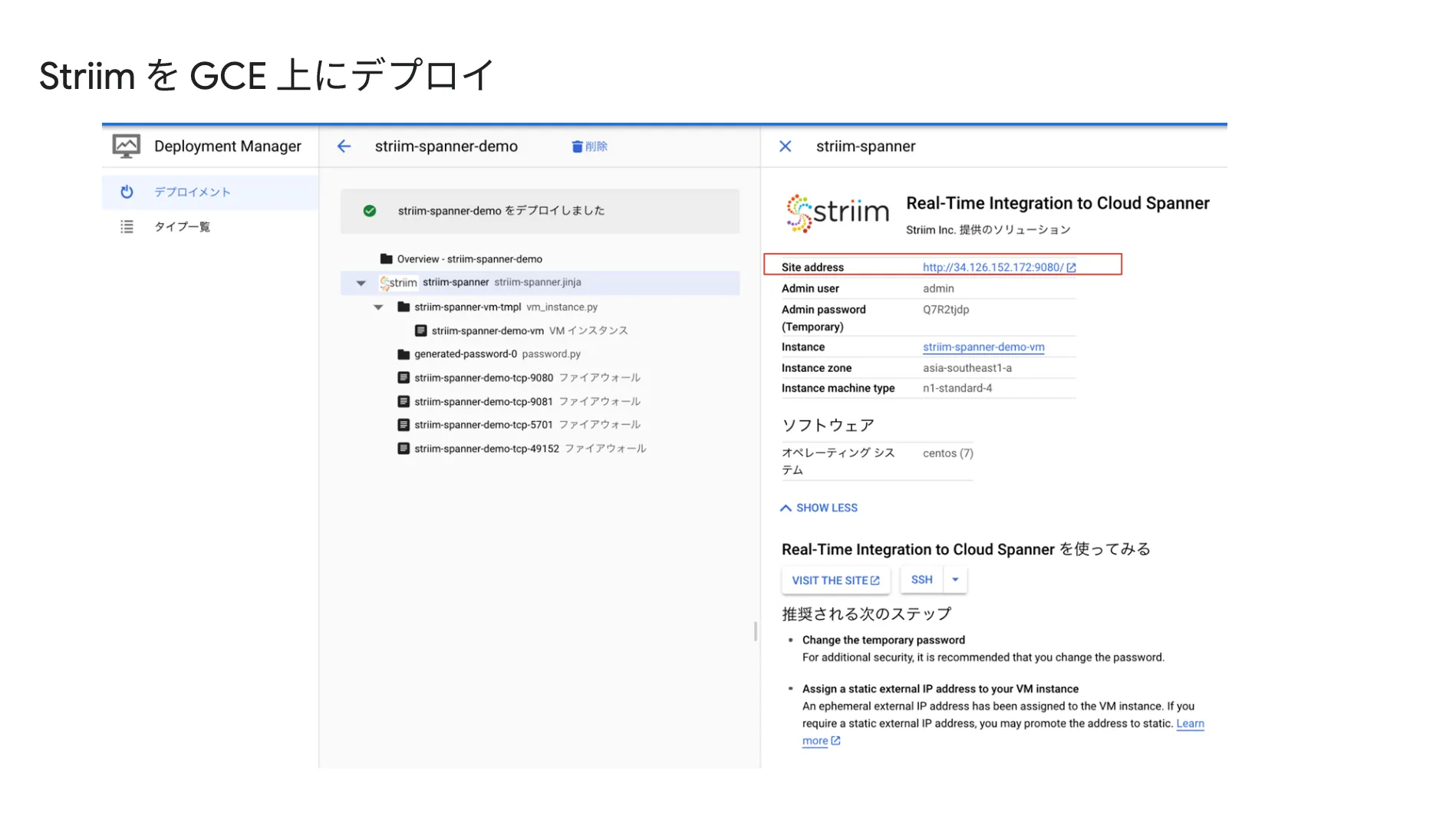Screen dimensions: 1456x816
Task: Click the large Striim logo in details
Action: point(838,212)
